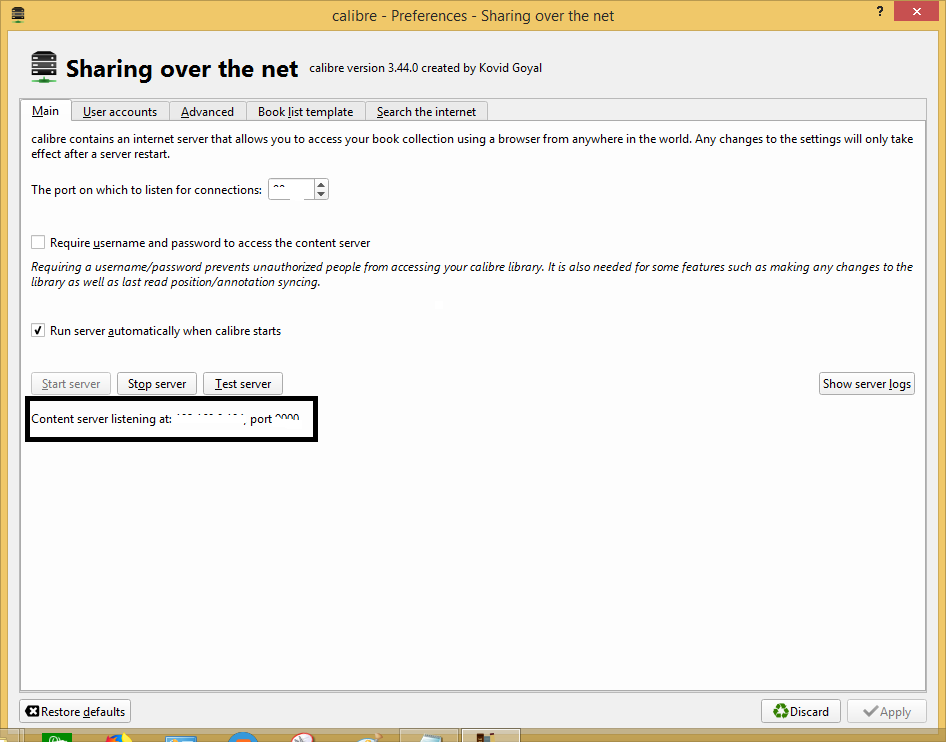Image resolution: width=946 pixels, height=749 pixels.
Task: Open the Search the internet tab
Action: pos(426,112)
